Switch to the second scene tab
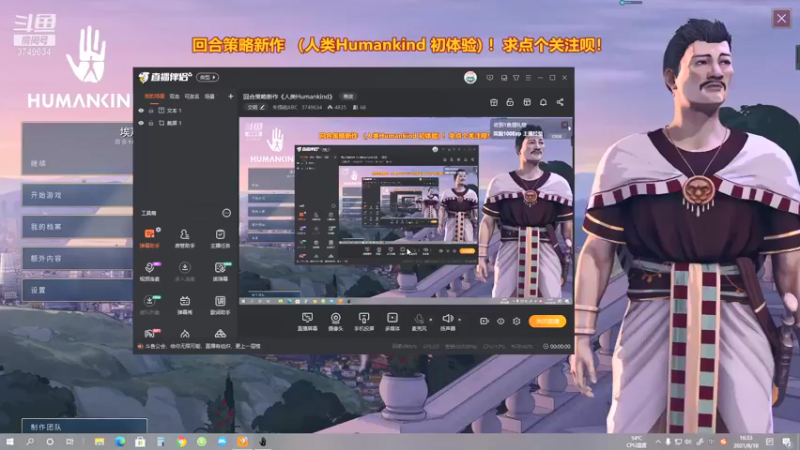The height and width of the screenshot is (450, 800). pos(174,96)
